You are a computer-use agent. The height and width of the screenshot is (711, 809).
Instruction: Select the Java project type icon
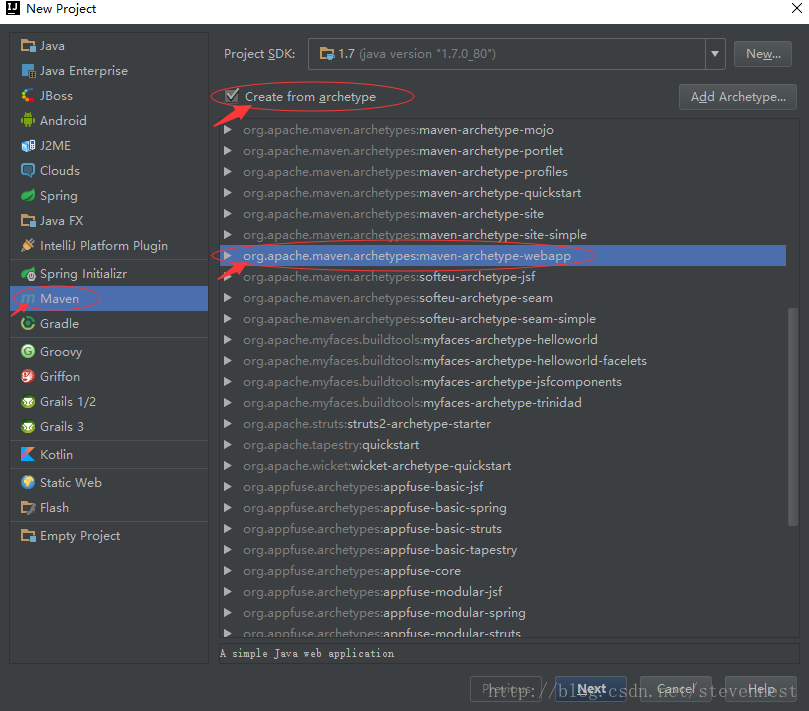click(x=28, y=45)
